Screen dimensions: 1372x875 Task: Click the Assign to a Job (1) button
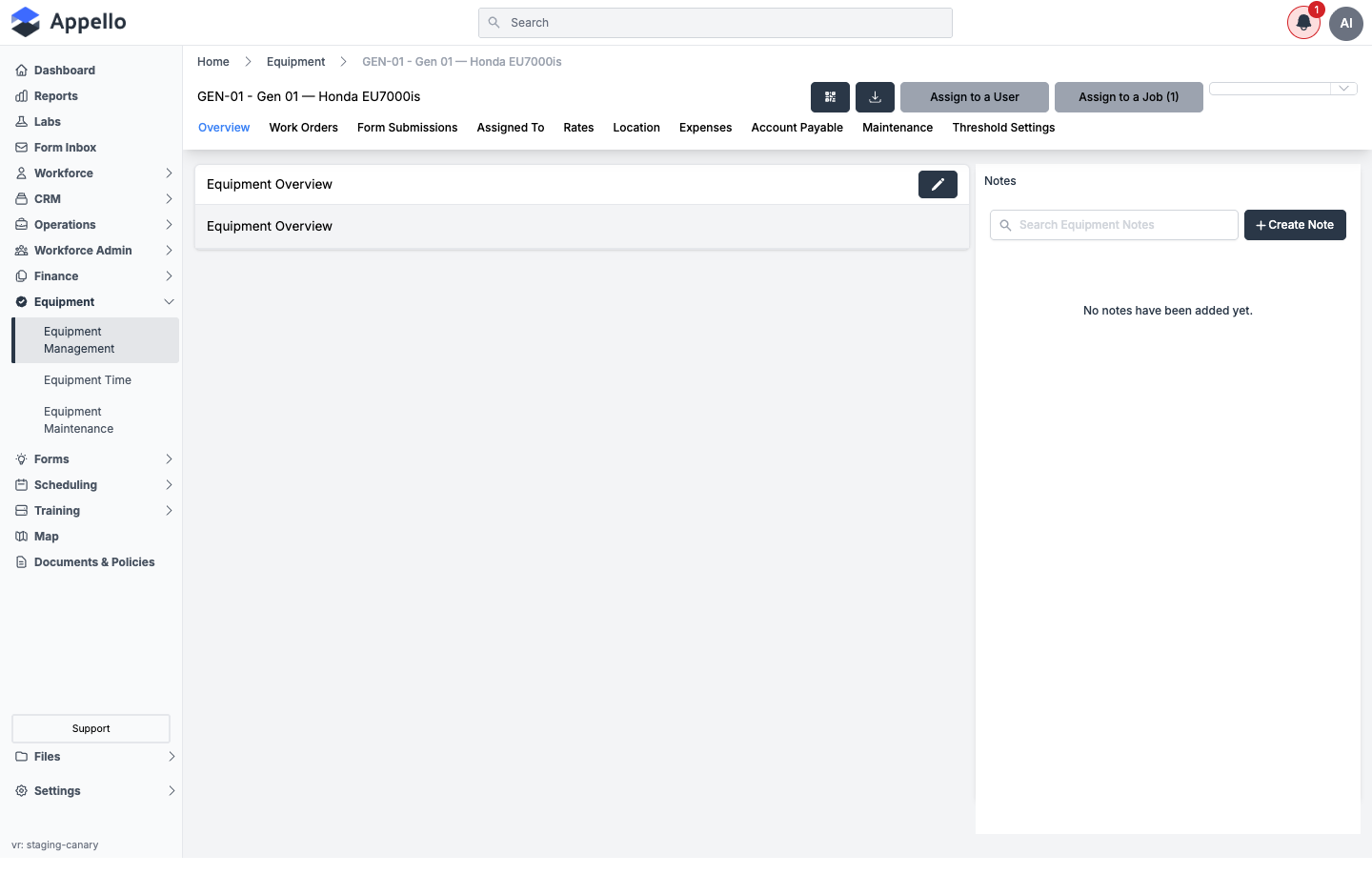pos(1129,97)
